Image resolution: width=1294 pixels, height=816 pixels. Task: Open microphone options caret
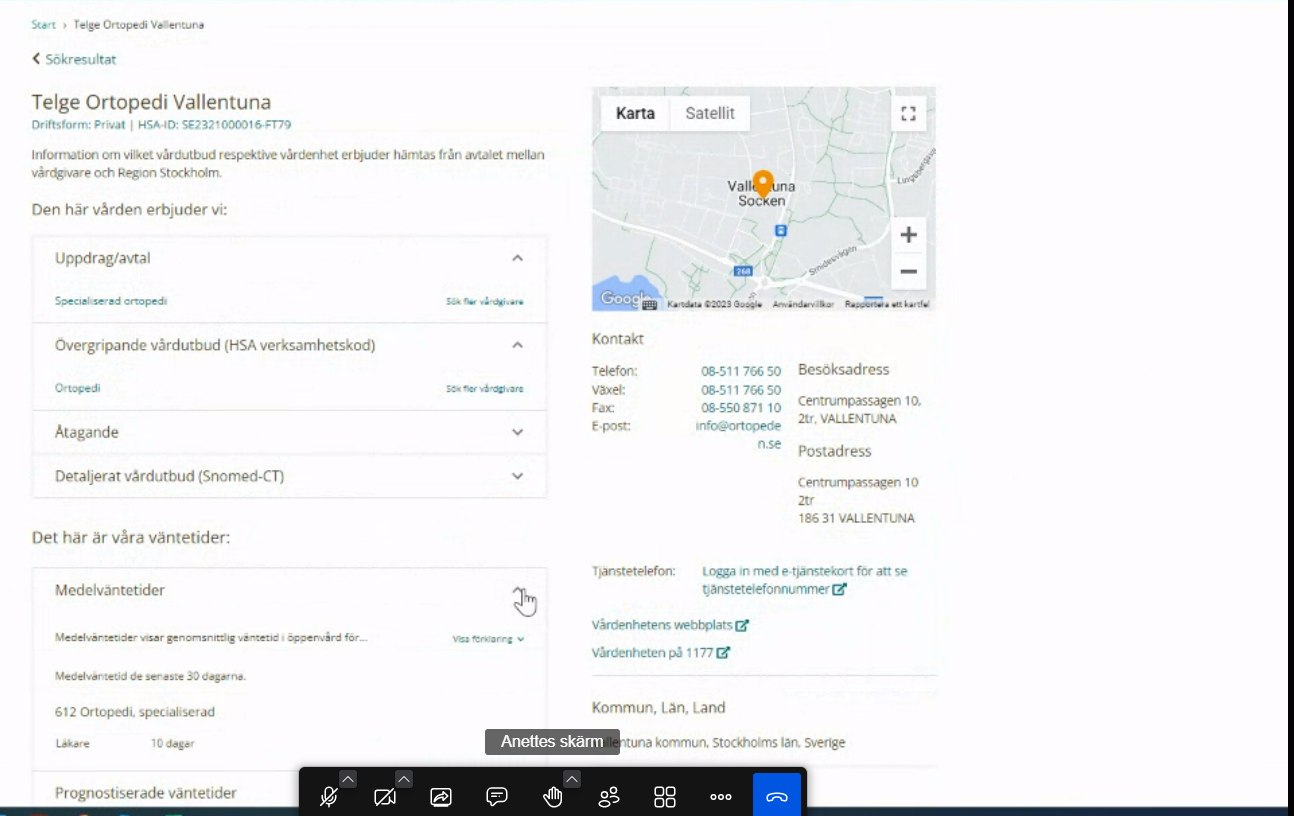(x=347, y=779)
